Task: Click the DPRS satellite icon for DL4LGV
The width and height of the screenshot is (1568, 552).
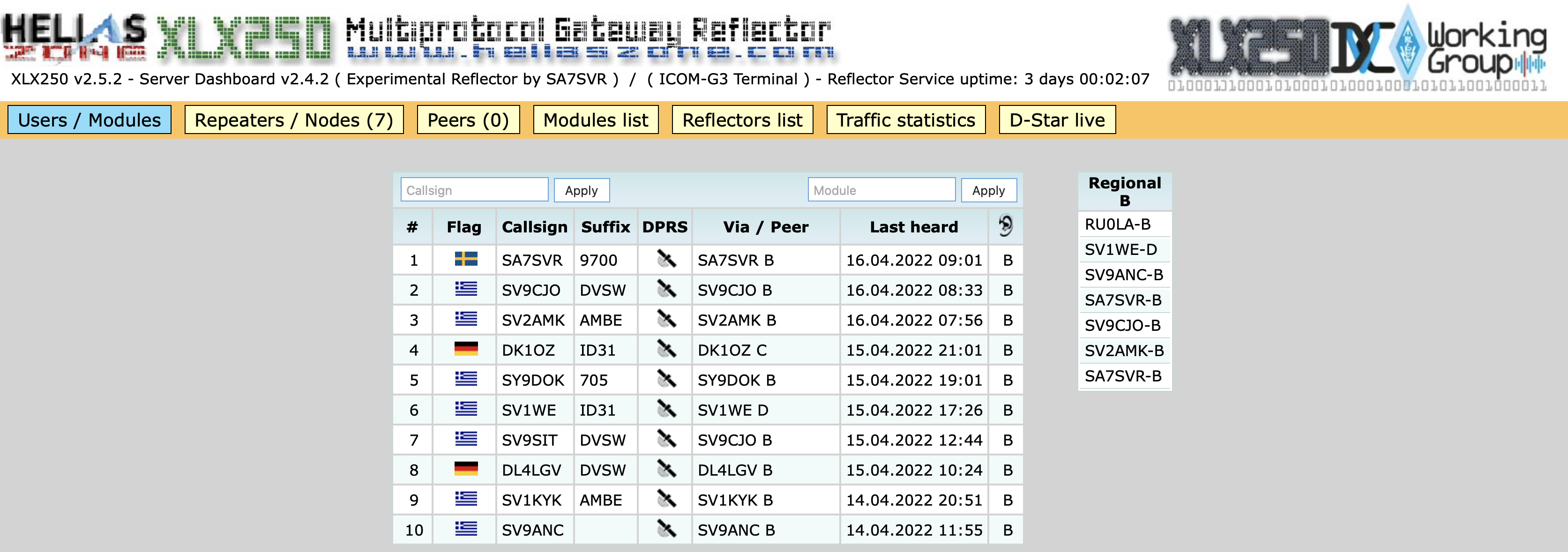Action: (666, 469)
